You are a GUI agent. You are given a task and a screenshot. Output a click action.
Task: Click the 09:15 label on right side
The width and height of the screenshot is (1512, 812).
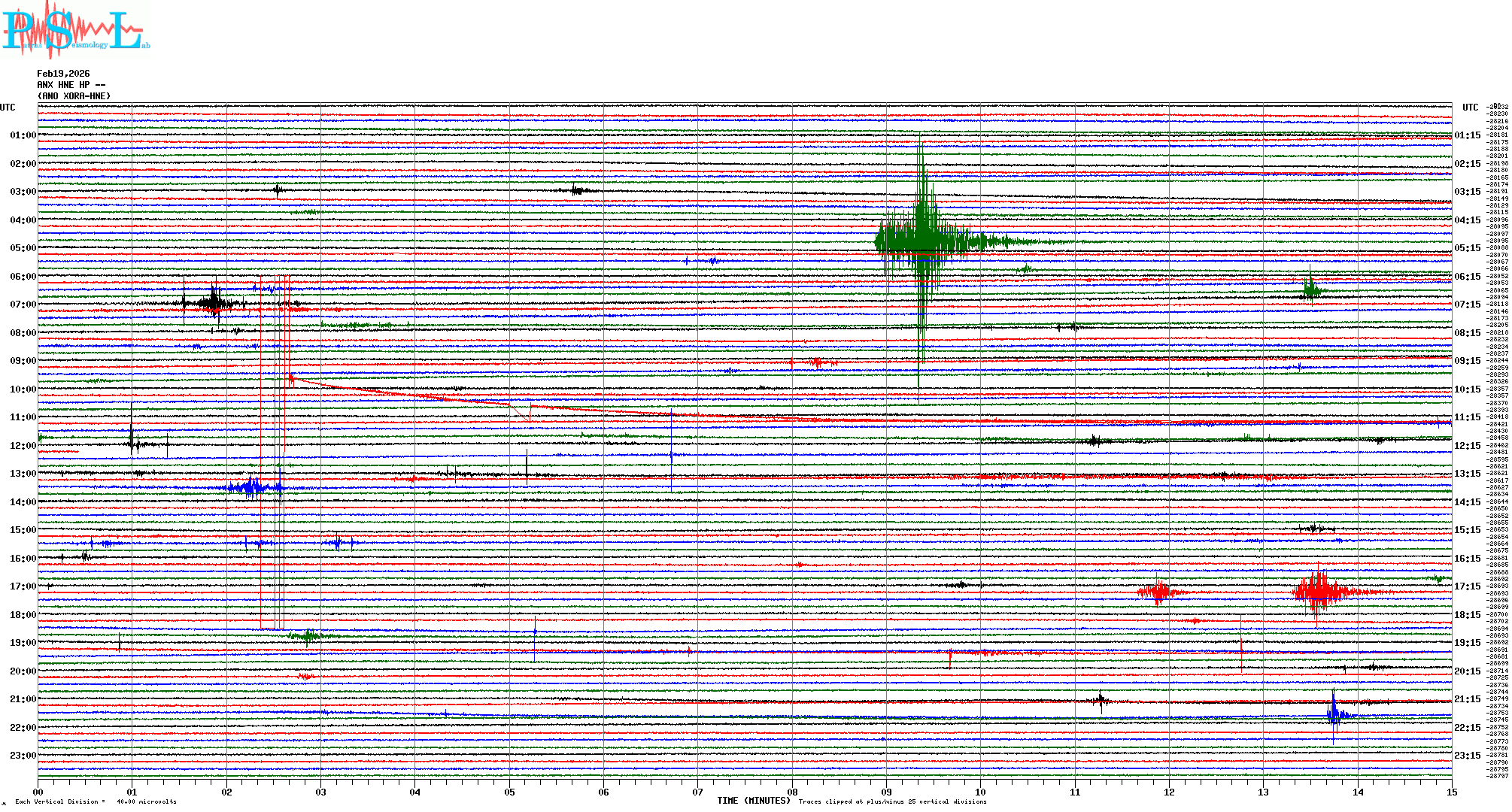[x=1467, y=361]
